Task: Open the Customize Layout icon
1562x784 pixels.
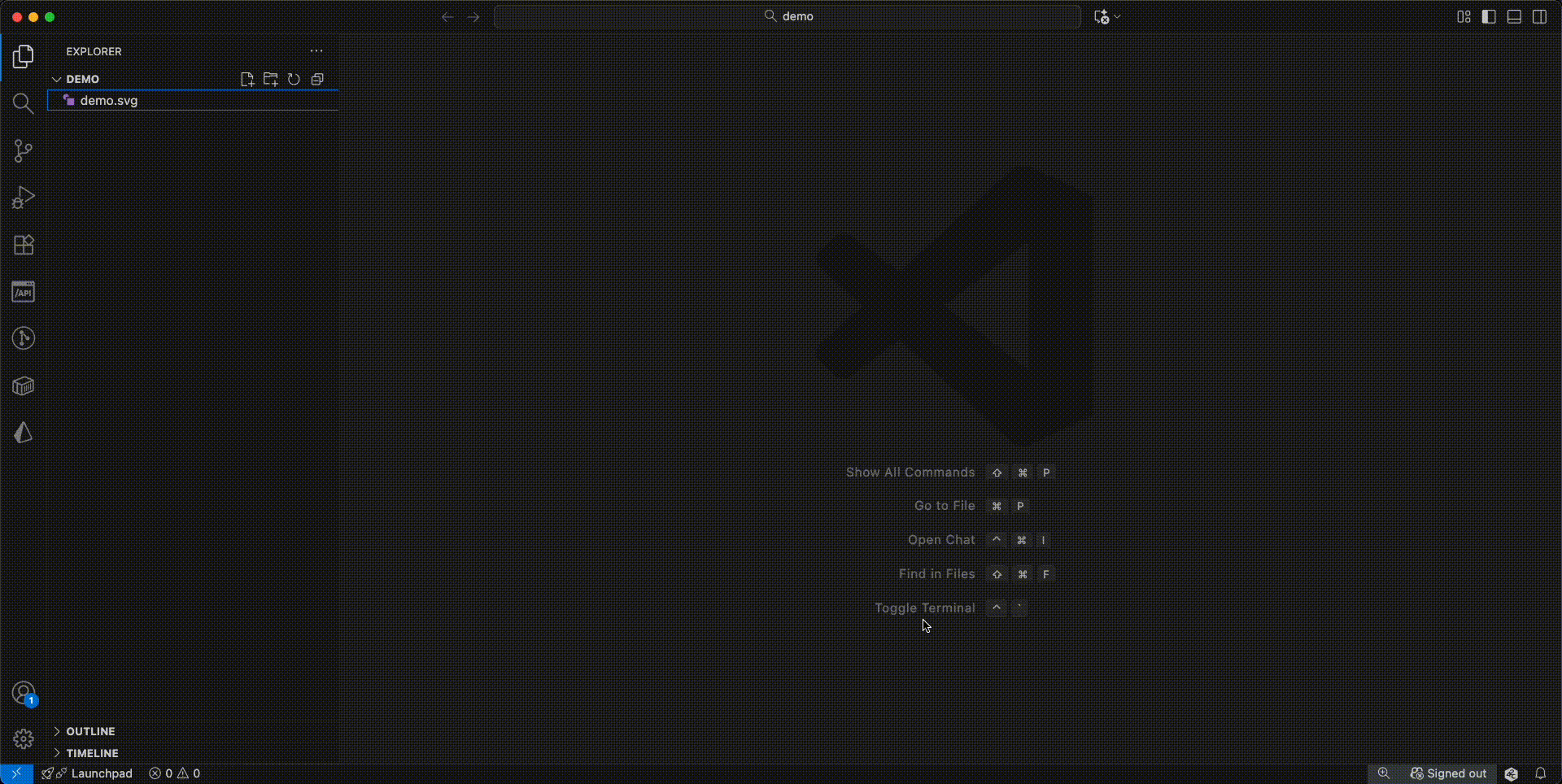Action: [1464, 17]
